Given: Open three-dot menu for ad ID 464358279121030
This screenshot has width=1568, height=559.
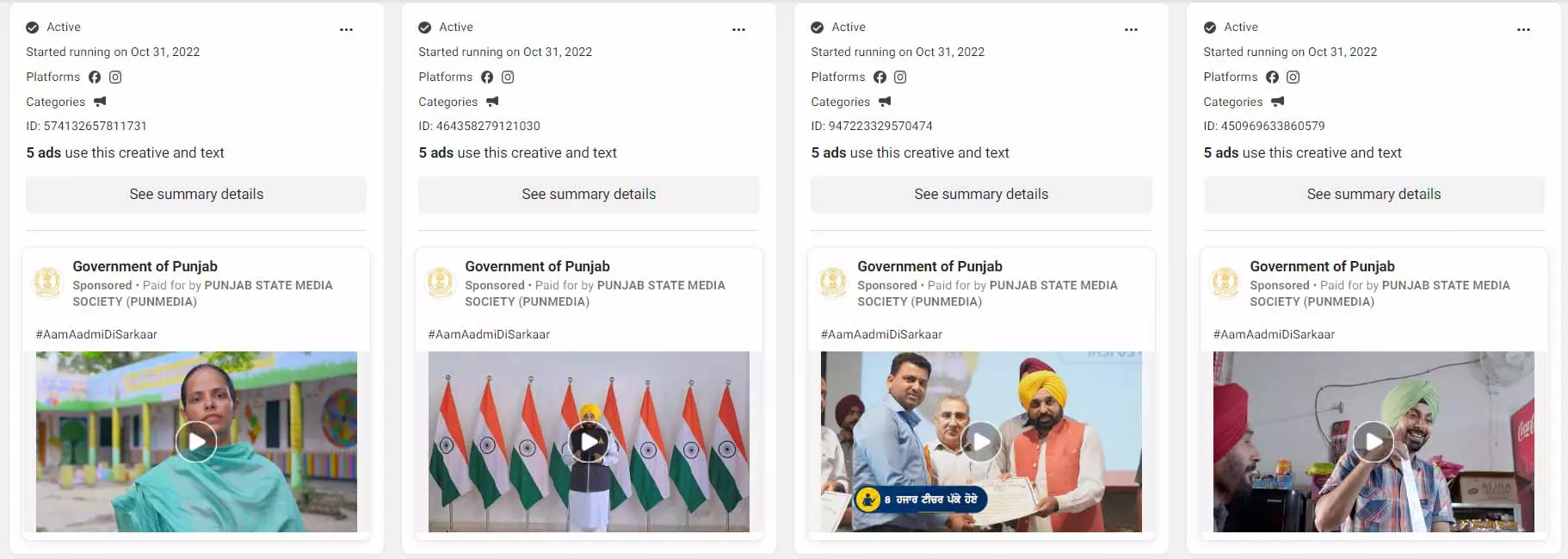Looking at the screenshot, I should (738, 29).
